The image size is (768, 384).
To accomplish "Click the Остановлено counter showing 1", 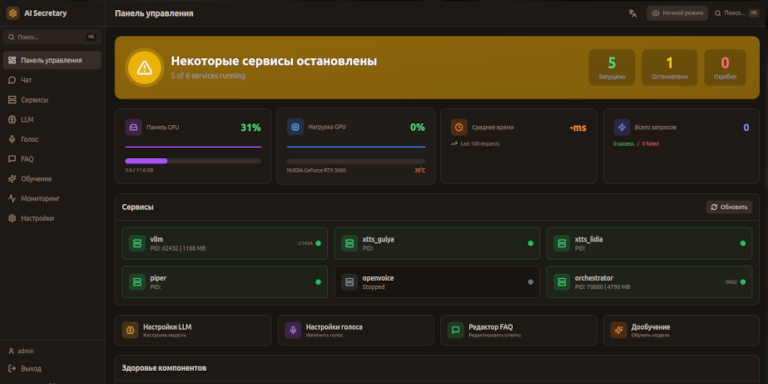I will coord(670,68).
